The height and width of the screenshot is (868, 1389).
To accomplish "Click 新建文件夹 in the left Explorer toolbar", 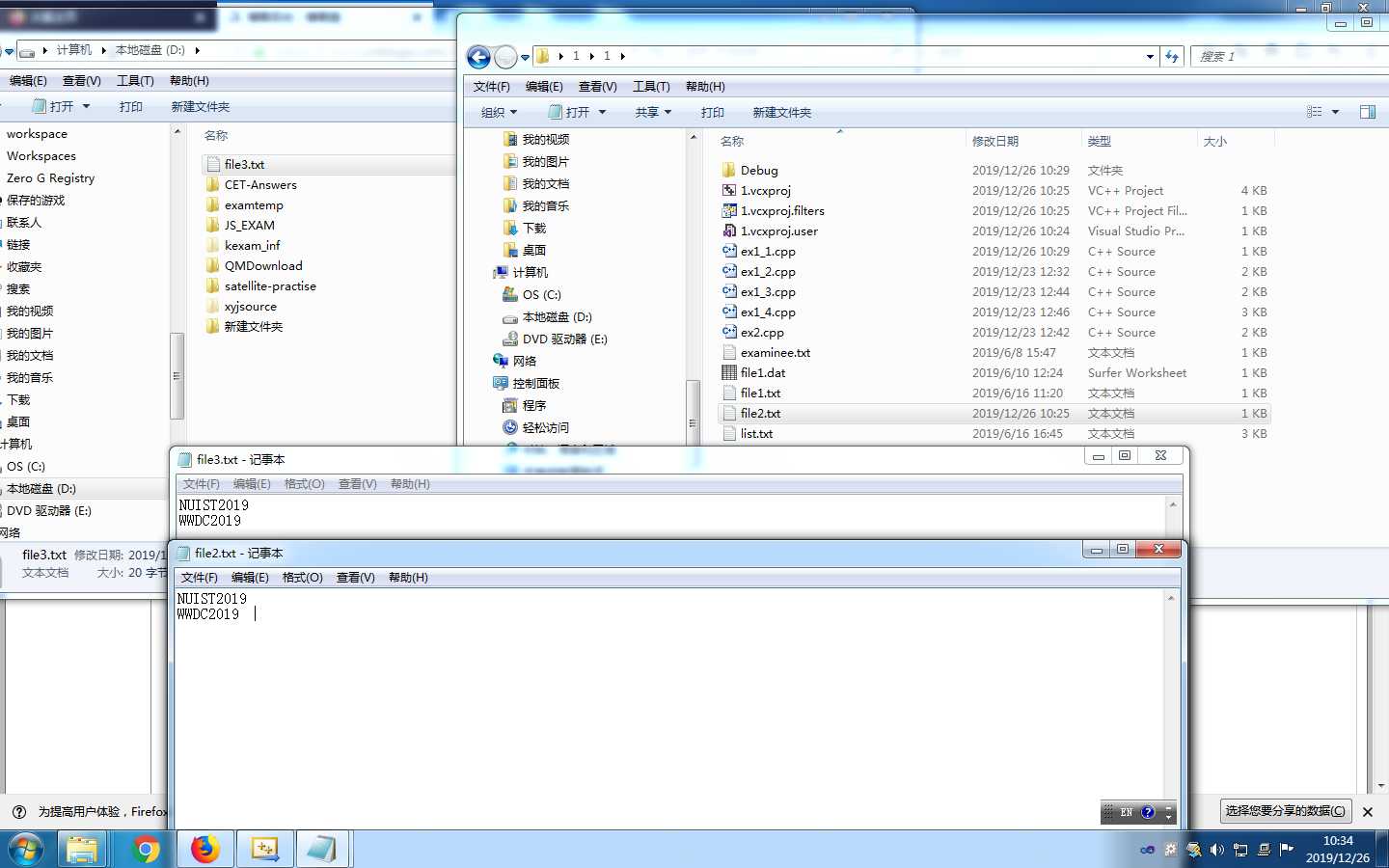I will pos(201,106).
